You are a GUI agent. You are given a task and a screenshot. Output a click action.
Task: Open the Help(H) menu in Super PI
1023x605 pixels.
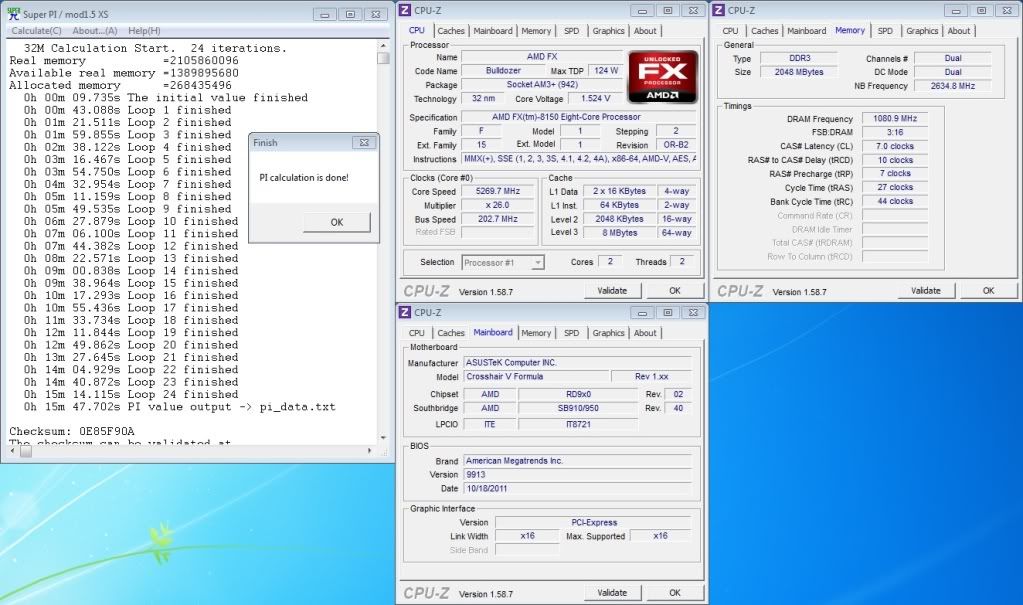click(x=144, y=31)
